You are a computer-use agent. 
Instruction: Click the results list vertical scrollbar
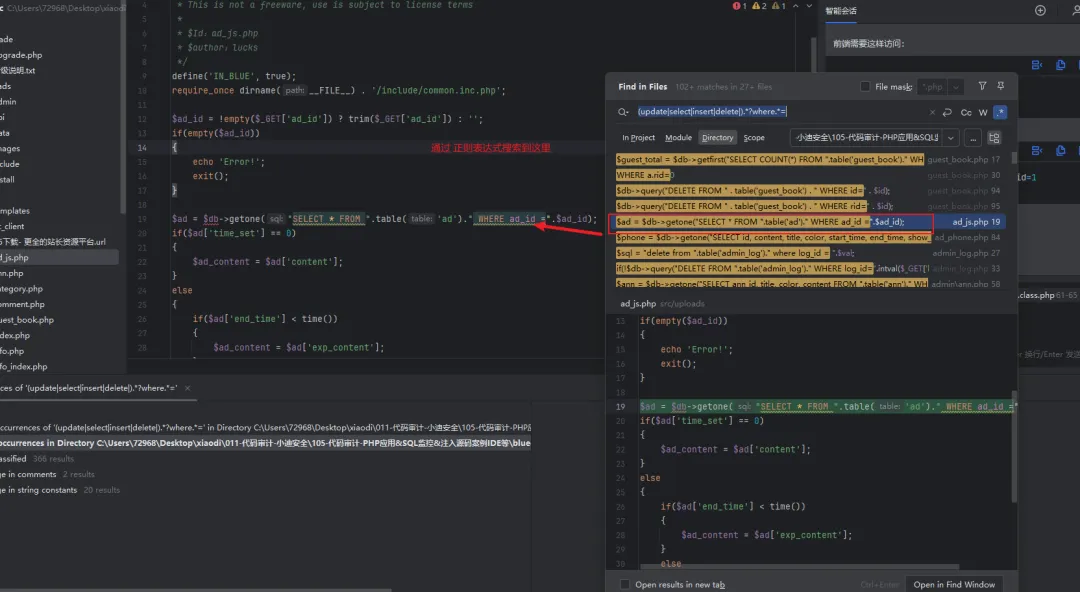(x=1014, y=159)
